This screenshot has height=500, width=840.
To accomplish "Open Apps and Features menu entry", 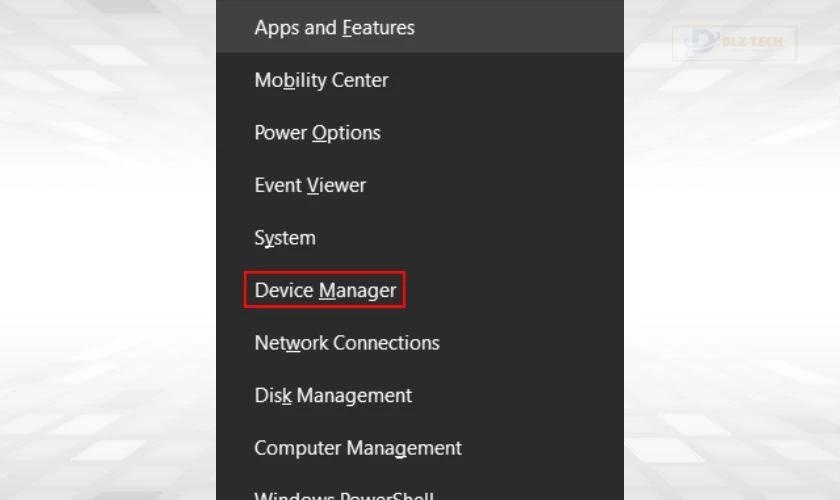I will tap(334, 28).
